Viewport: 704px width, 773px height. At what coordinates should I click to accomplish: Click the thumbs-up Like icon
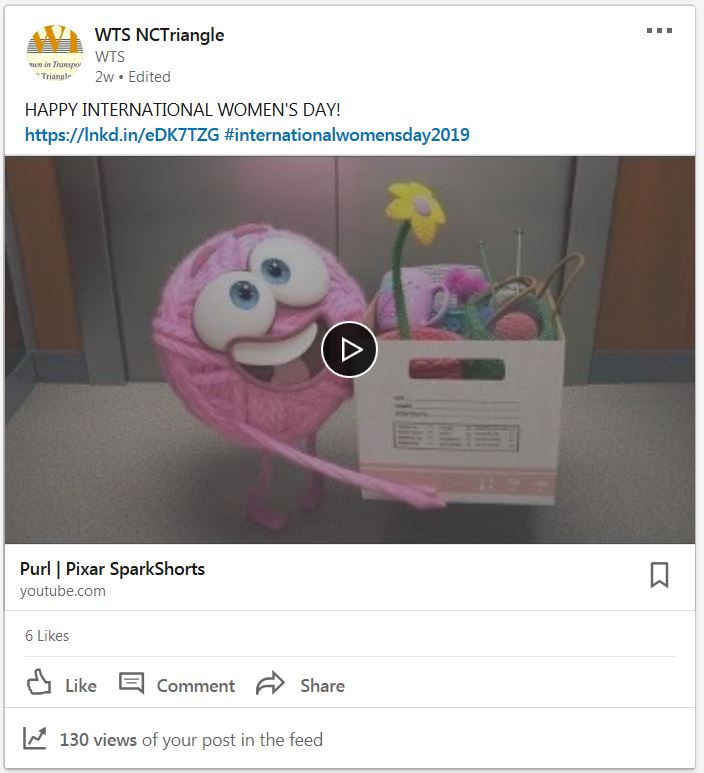pyautogui.click(x=38, y=683)
